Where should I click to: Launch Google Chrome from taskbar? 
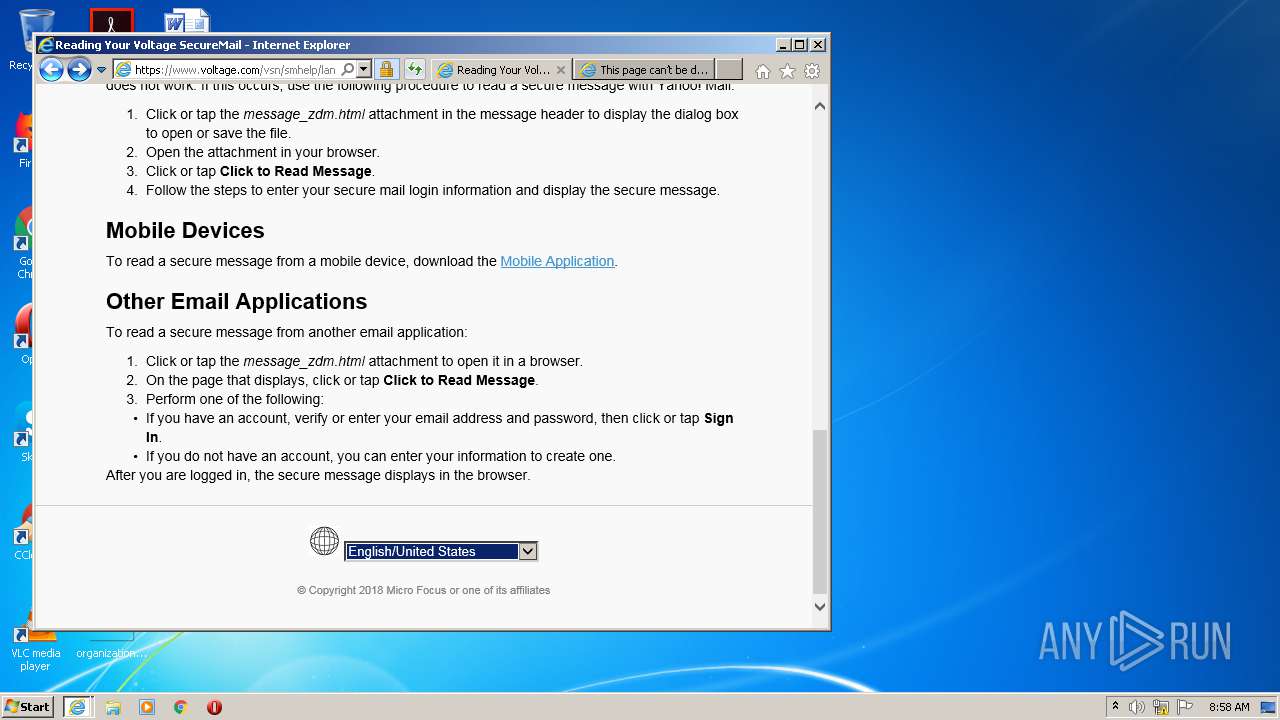pos(181,707)
